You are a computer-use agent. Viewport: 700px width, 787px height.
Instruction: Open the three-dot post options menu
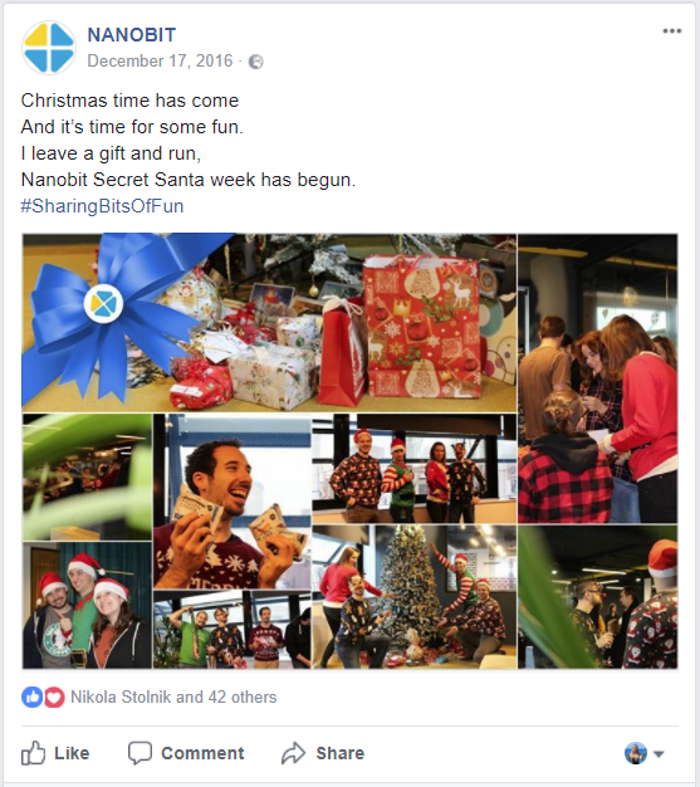[x=671, y=31]
